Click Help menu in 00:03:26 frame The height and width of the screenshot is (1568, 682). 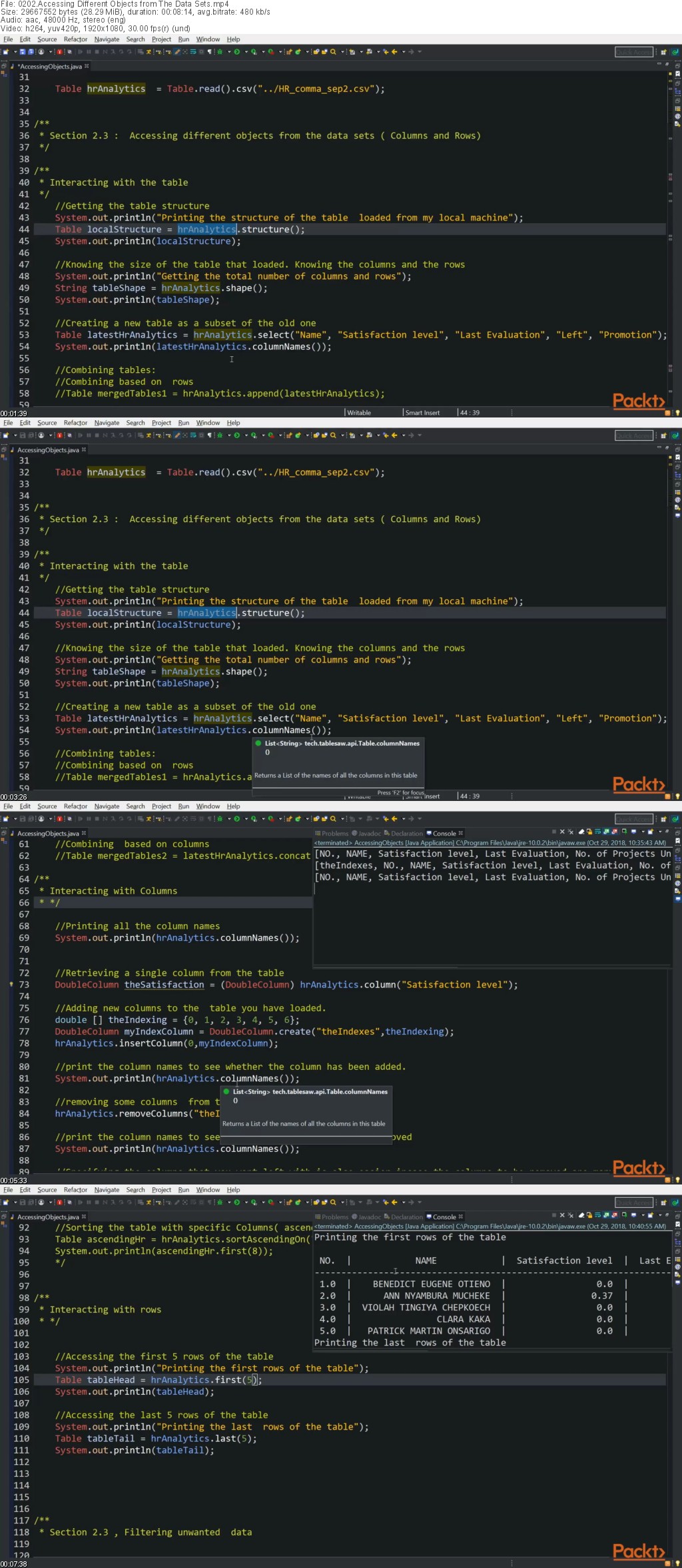233,423
